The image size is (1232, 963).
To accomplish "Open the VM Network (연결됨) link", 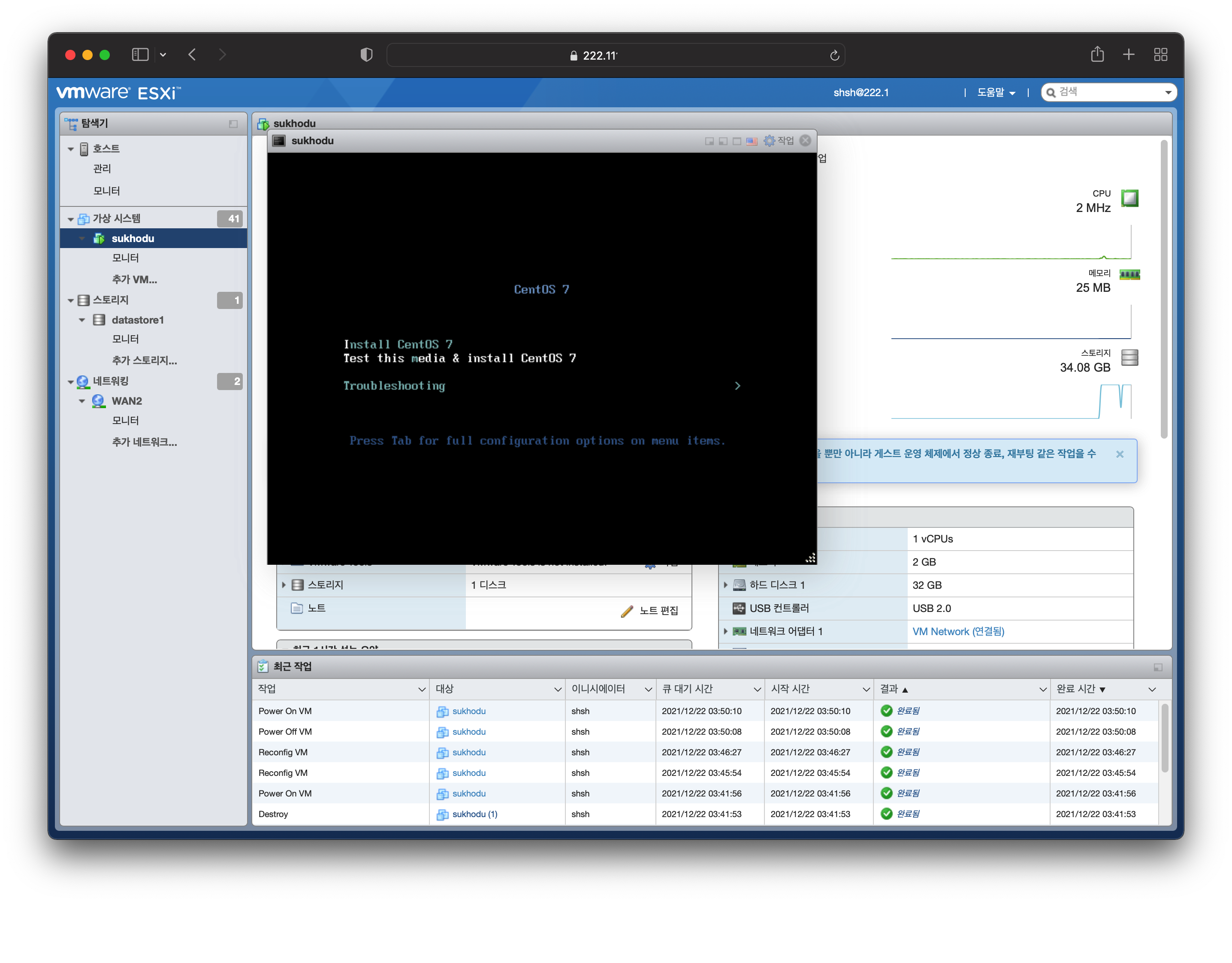I will tap(958, 631).
